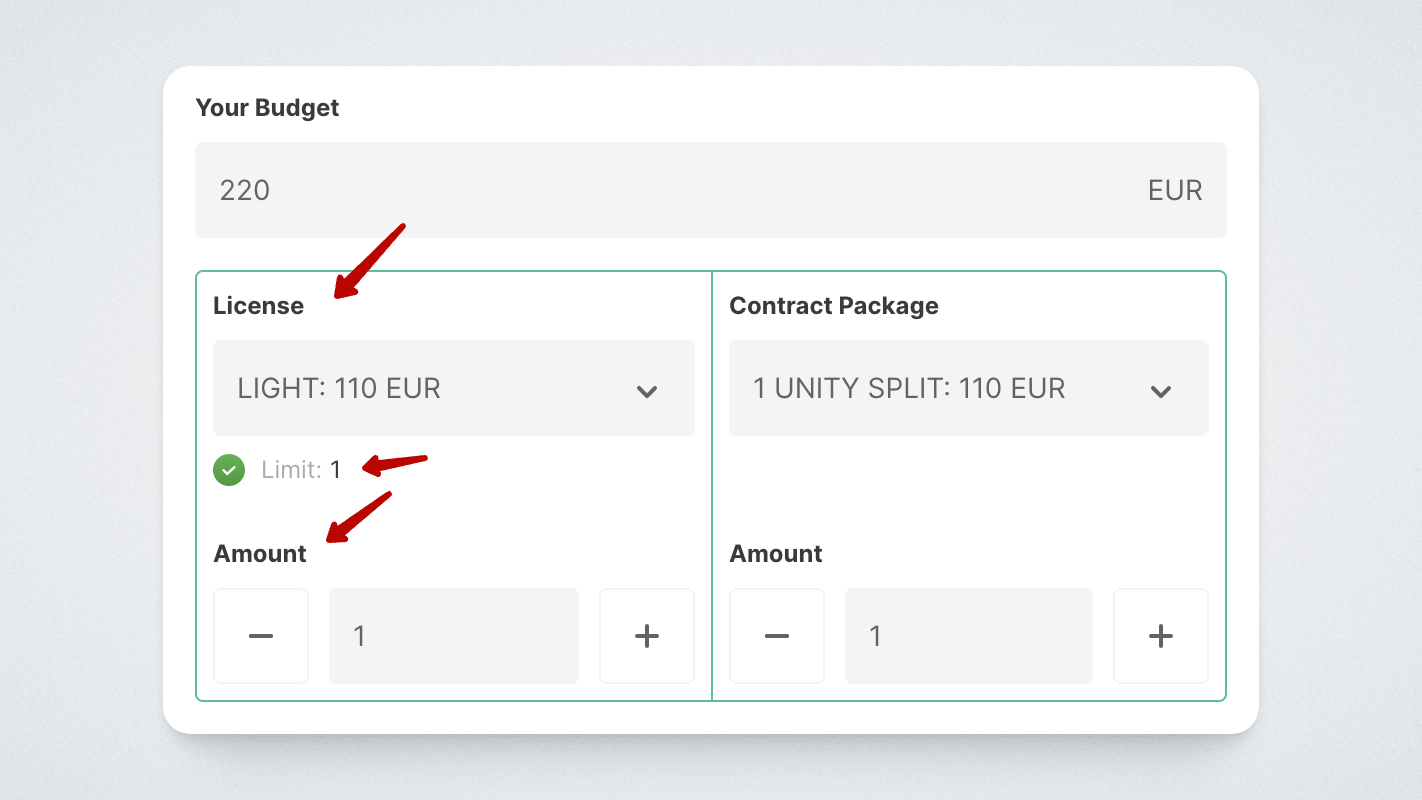Click the Amount label under License
Viewport: 1422px width, 800px height.
[260, 554]
